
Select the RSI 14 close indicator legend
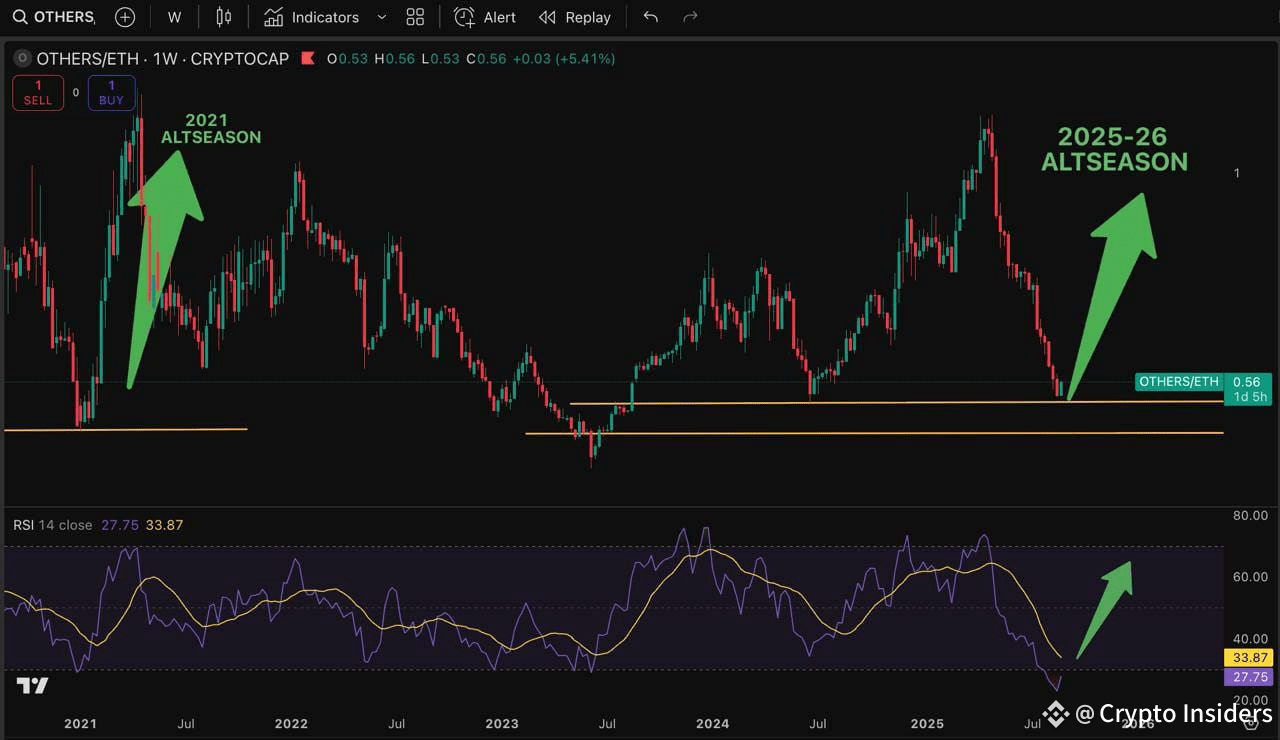(52, 525)
